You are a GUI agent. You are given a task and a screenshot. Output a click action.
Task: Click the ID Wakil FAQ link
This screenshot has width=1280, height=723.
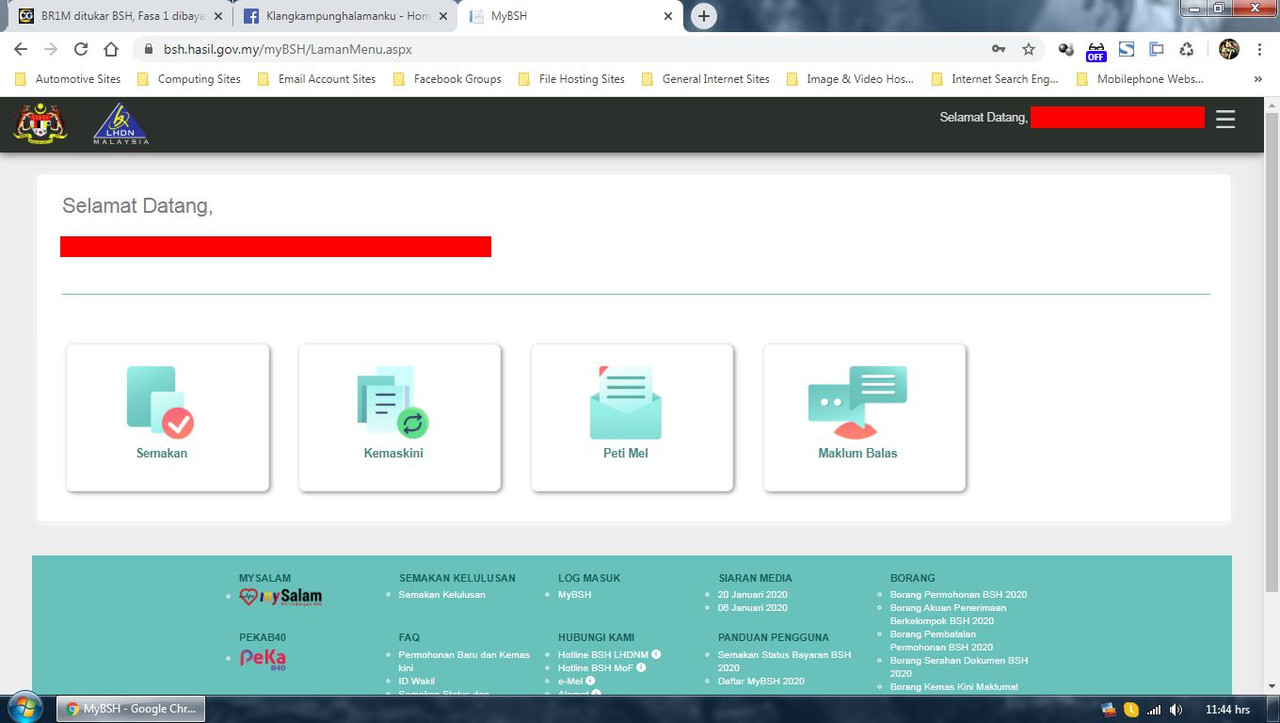pyautogui.click(x=416, y=681)
